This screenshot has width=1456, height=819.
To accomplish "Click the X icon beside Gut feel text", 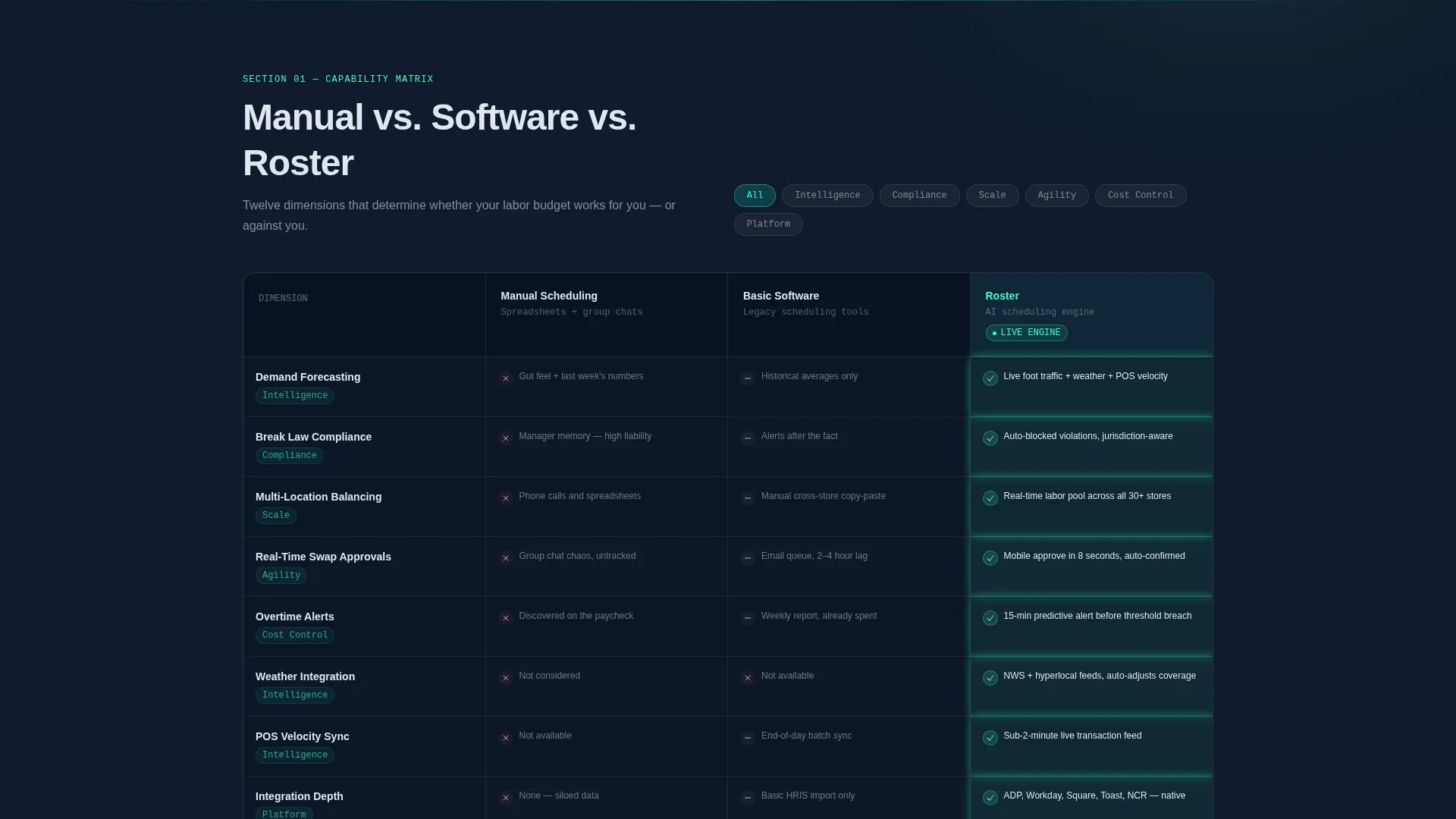I will tap(506, 378).
